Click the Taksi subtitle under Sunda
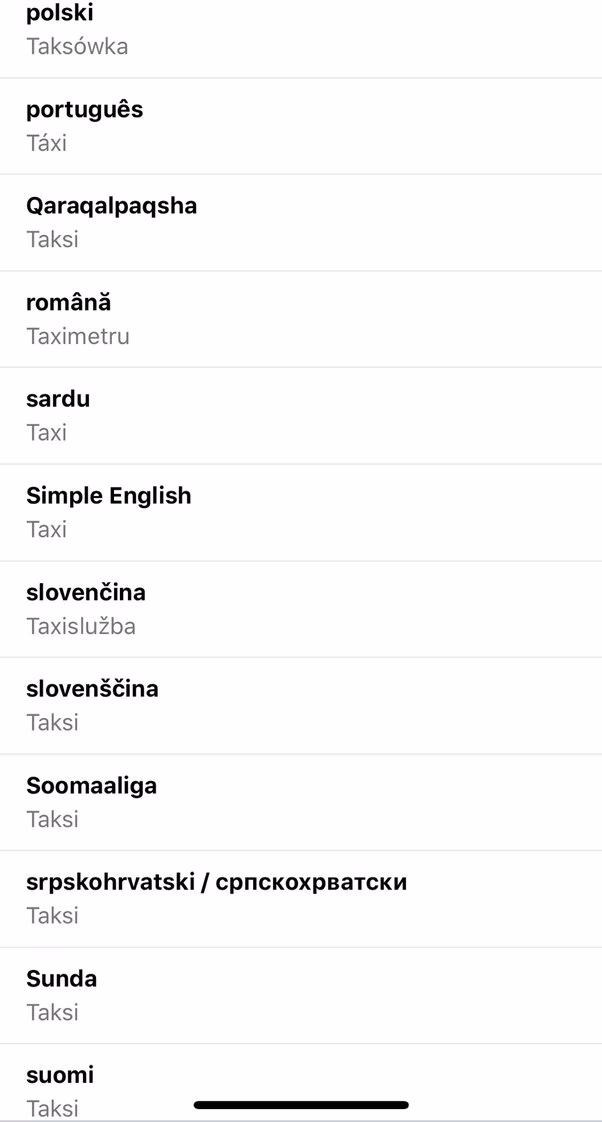 (44, 1012)
